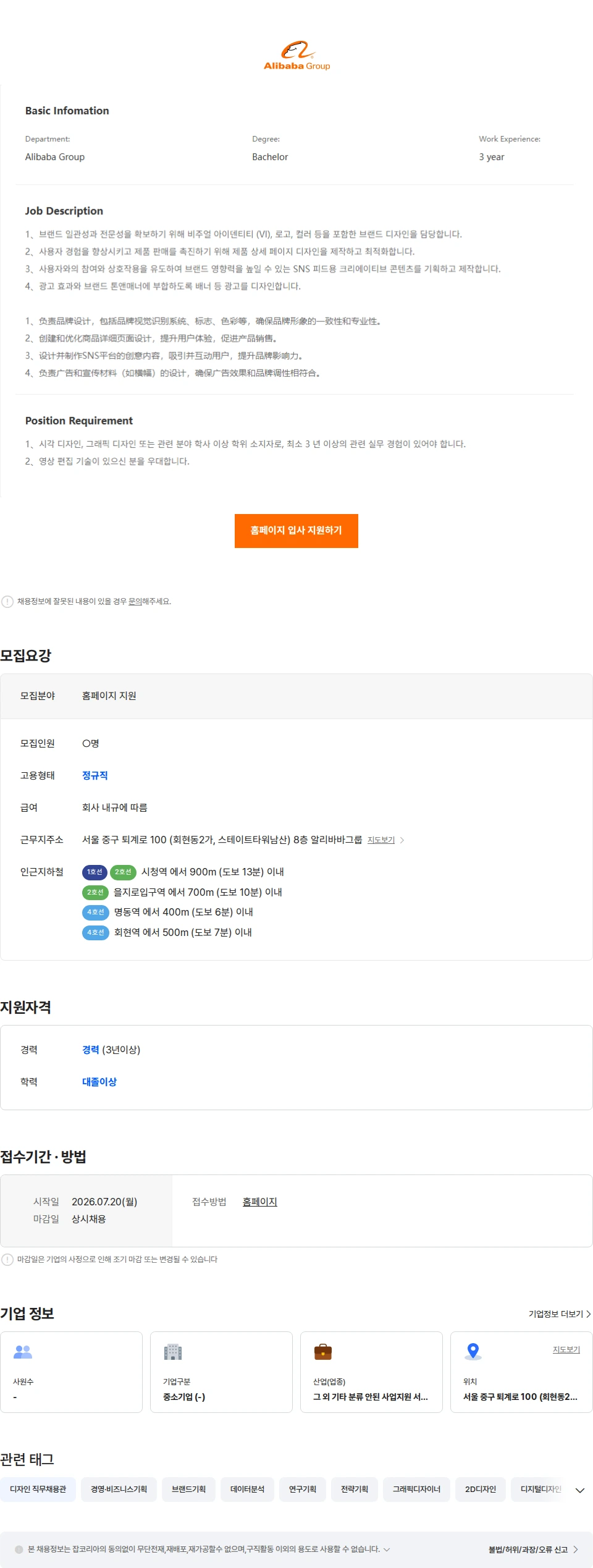
Task: Click the 2026.07.20(월) start date
Action: click(104, 1202)
